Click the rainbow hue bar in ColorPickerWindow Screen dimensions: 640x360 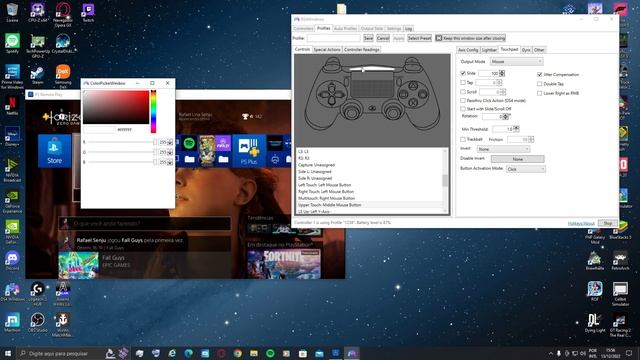point(153,111)
